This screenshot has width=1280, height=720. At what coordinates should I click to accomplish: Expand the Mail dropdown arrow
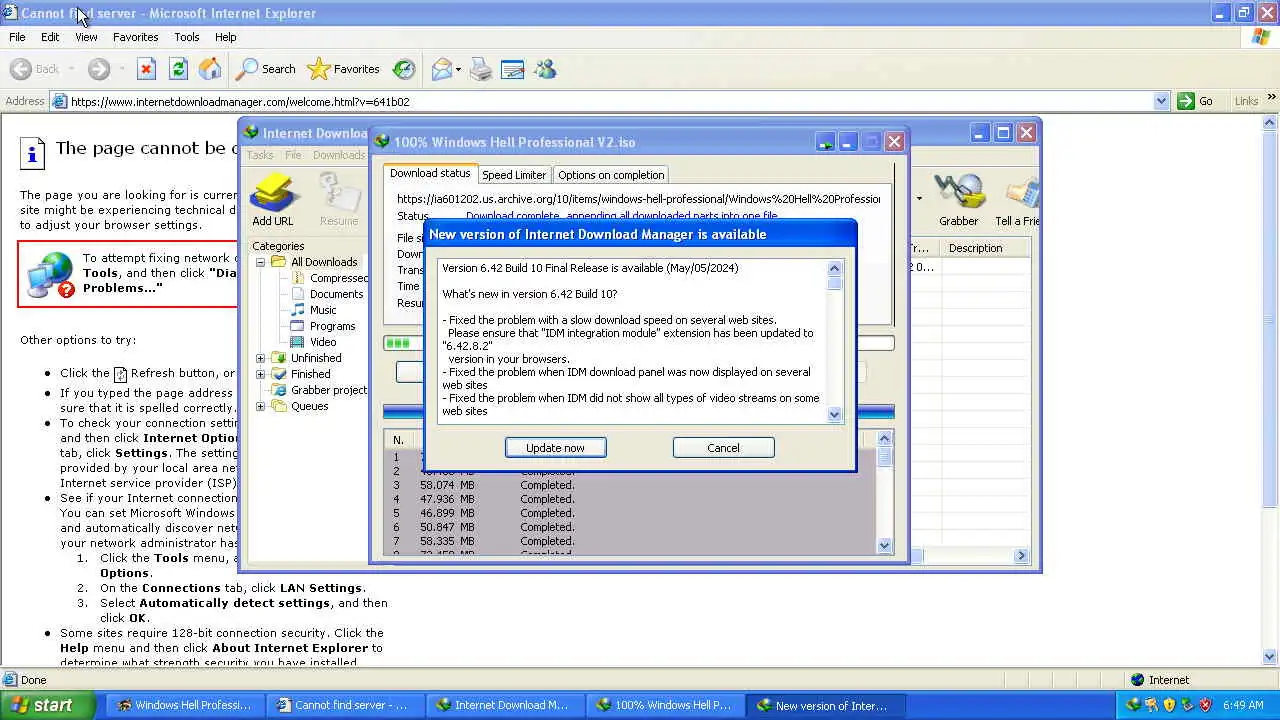tap(458, 69)
